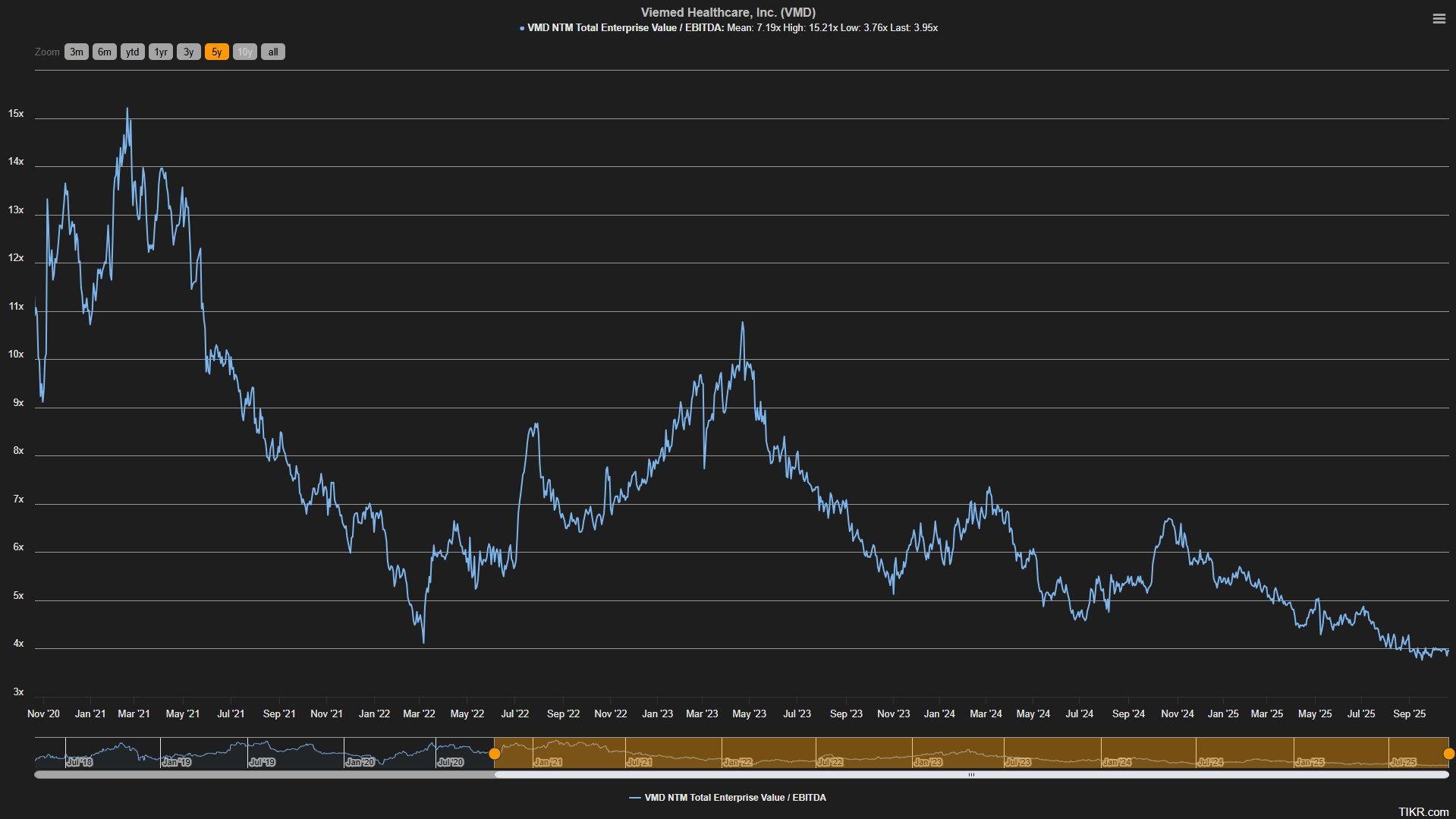
Task: Switch zoom to 3y
Action: pos(189,52)
